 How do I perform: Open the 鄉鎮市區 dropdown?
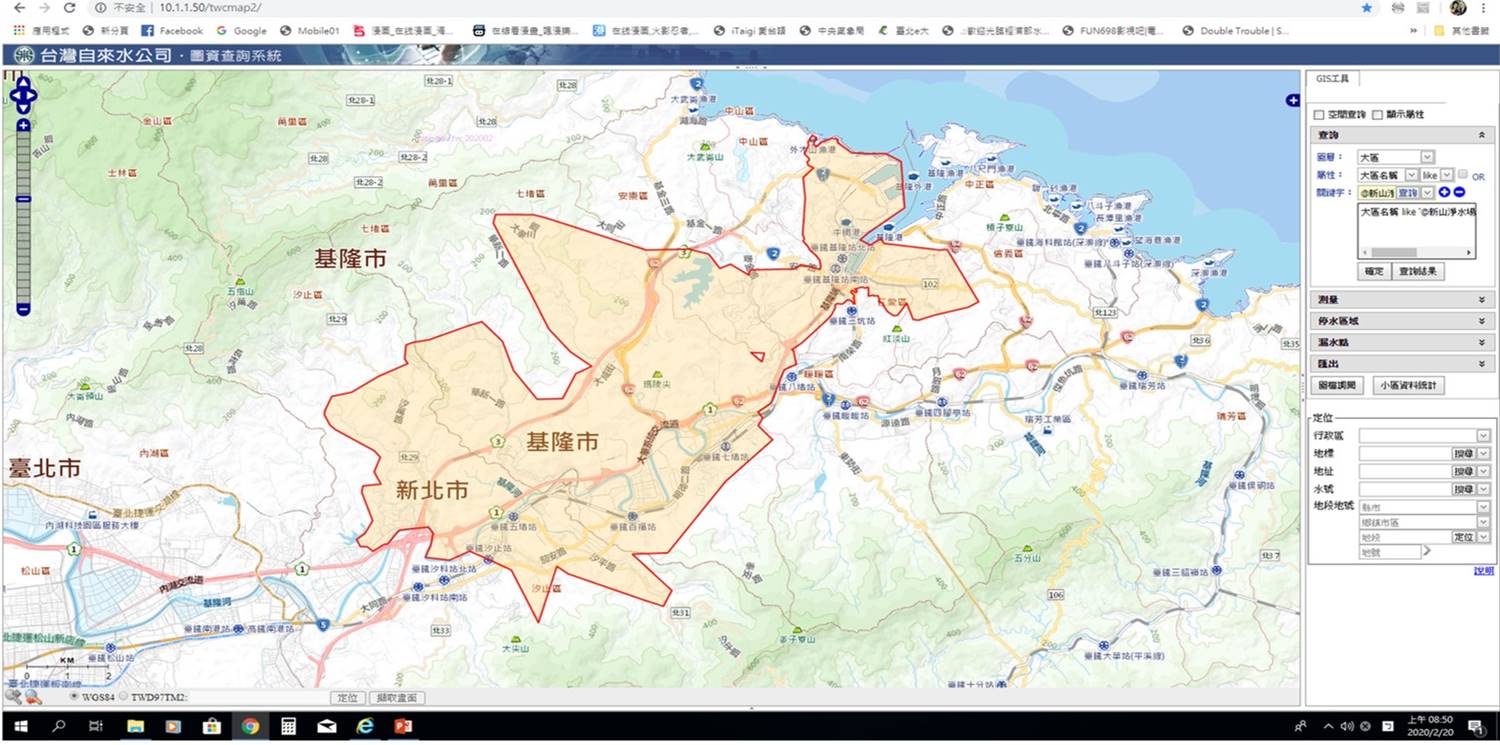(1424, 522)
